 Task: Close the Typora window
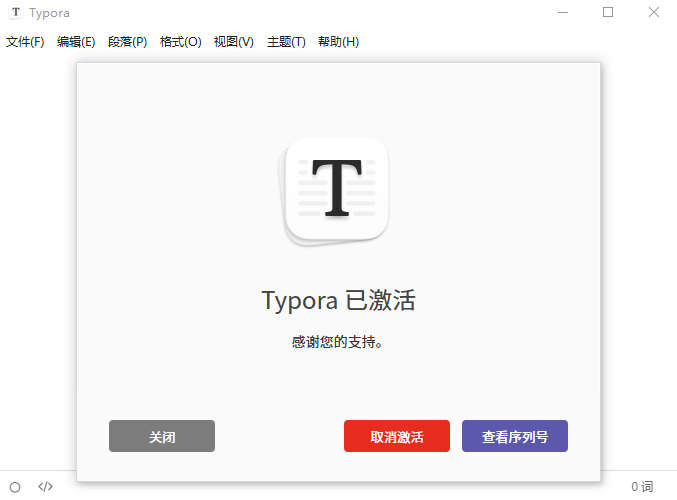pyautogui.click(x=654, y=12)
